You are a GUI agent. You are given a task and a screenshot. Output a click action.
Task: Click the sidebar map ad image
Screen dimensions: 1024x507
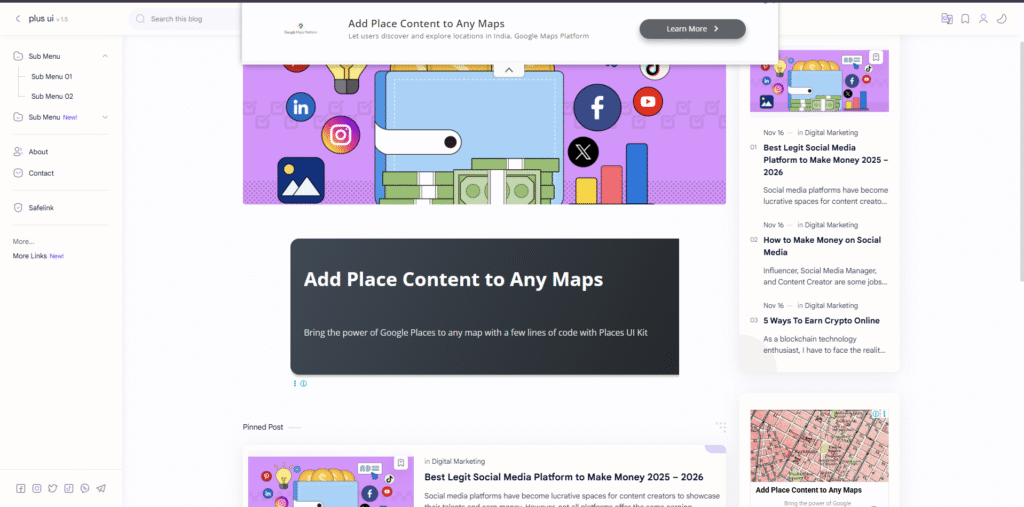(x=820, y=446)
